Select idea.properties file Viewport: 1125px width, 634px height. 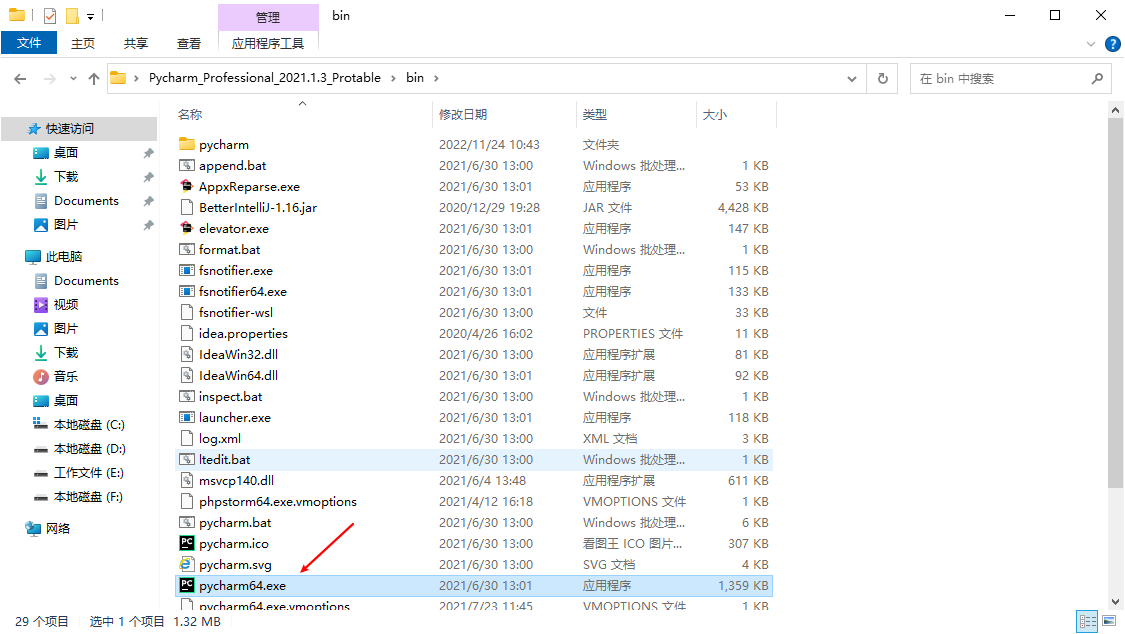(x=474, y=333)
